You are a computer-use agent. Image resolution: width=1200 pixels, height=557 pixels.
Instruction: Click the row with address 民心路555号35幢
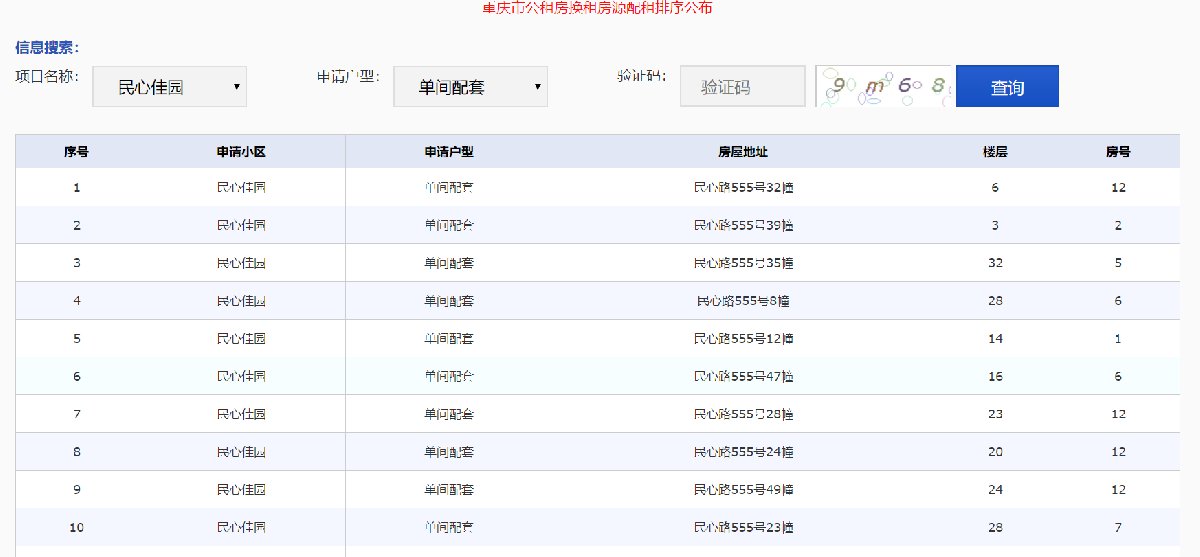click(x=743, y=264)
